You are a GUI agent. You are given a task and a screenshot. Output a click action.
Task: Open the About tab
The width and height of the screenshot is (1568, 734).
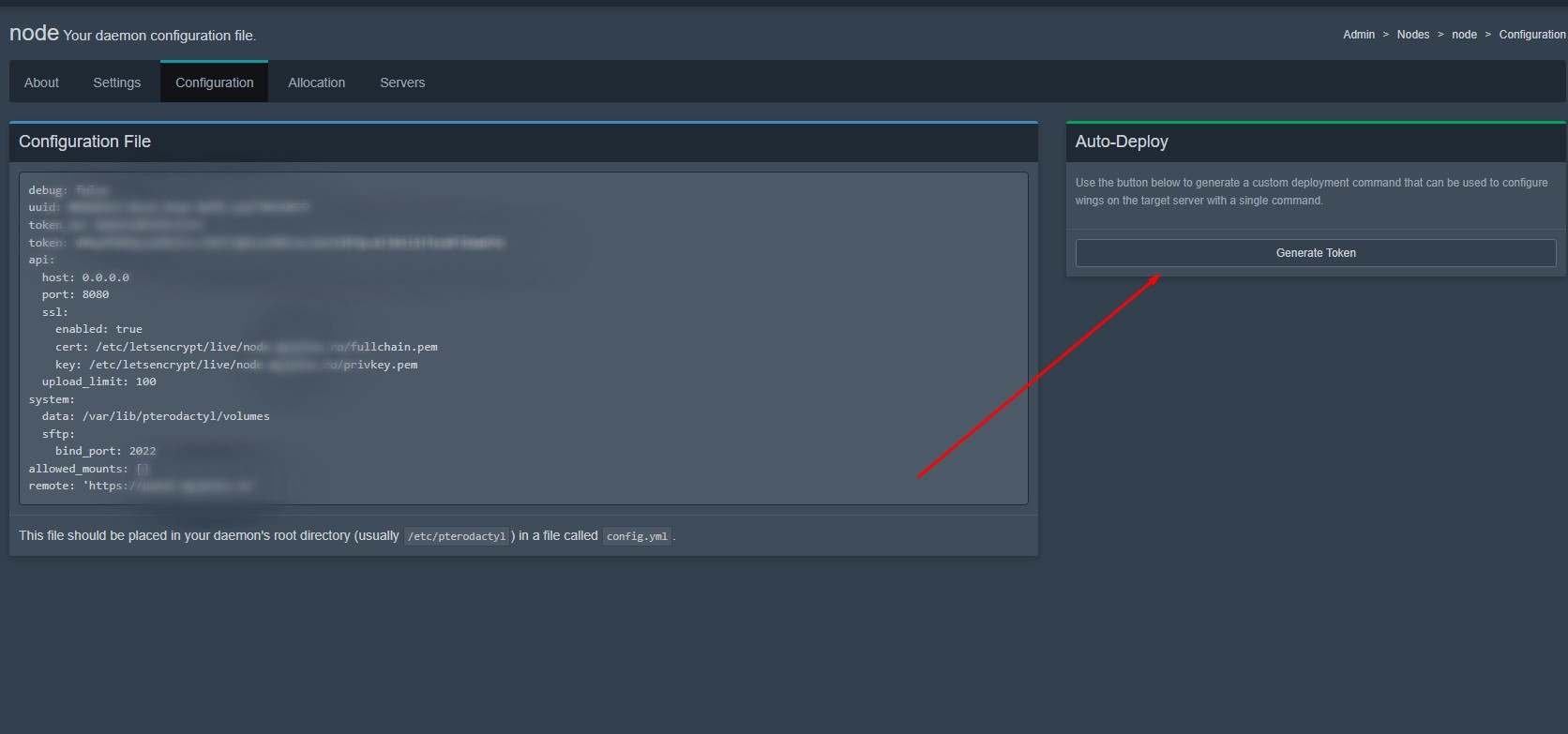[x=41, y=82]
